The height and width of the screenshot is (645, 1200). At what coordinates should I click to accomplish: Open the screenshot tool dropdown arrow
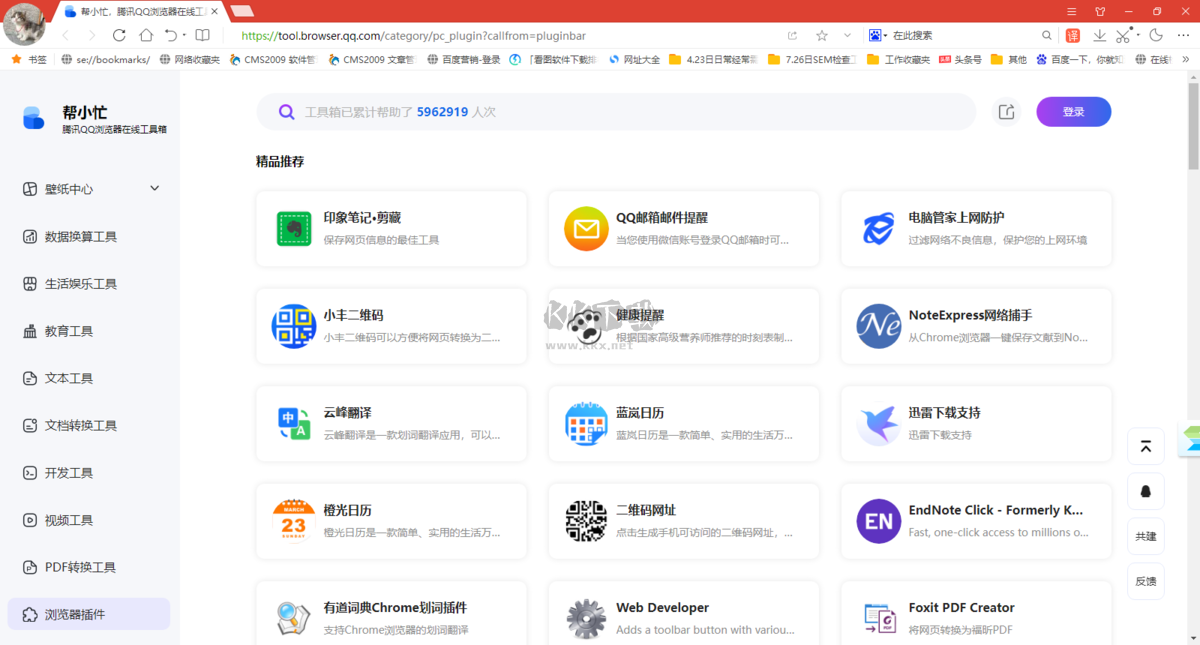(x=1139, y=35)
